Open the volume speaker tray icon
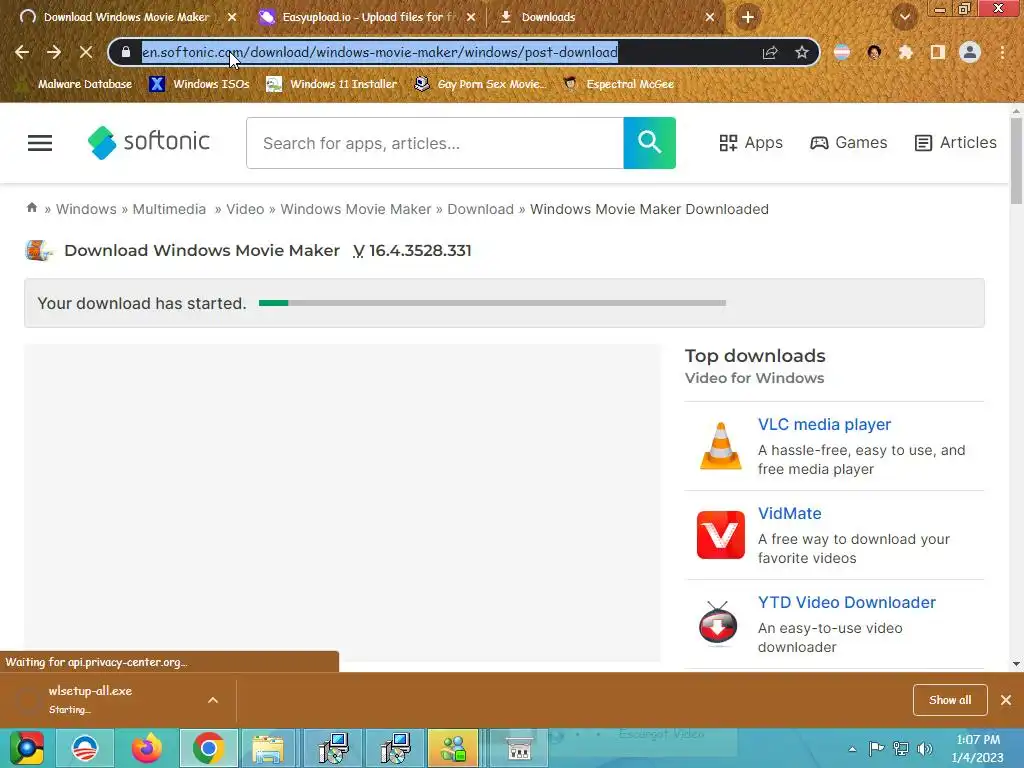The image size is (1024, 768). tap(925, 748)
